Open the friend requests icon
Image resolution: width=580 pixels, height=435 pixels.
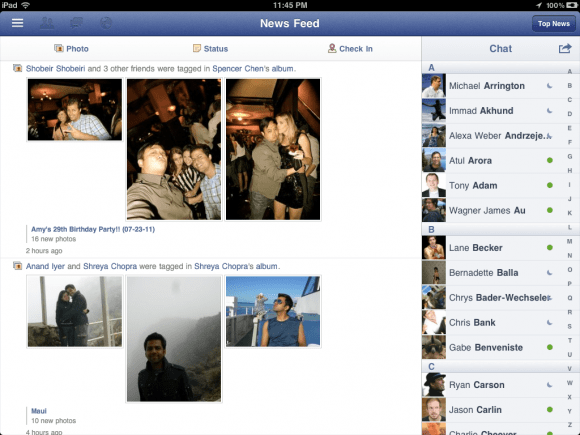click(x=47, y=23)
